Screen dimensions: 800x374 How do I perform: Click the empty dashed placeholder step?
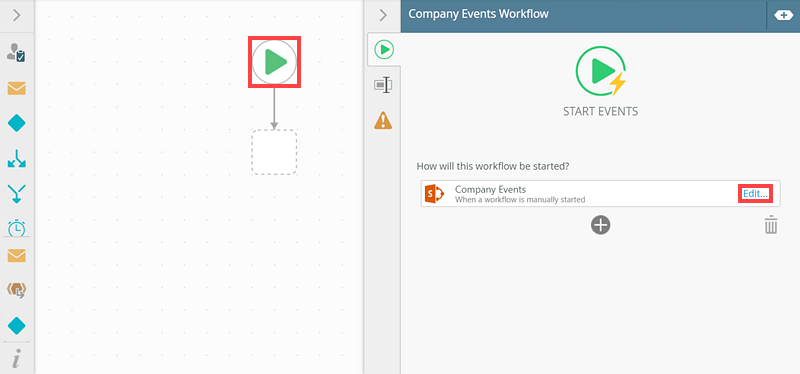pos(274,152)
